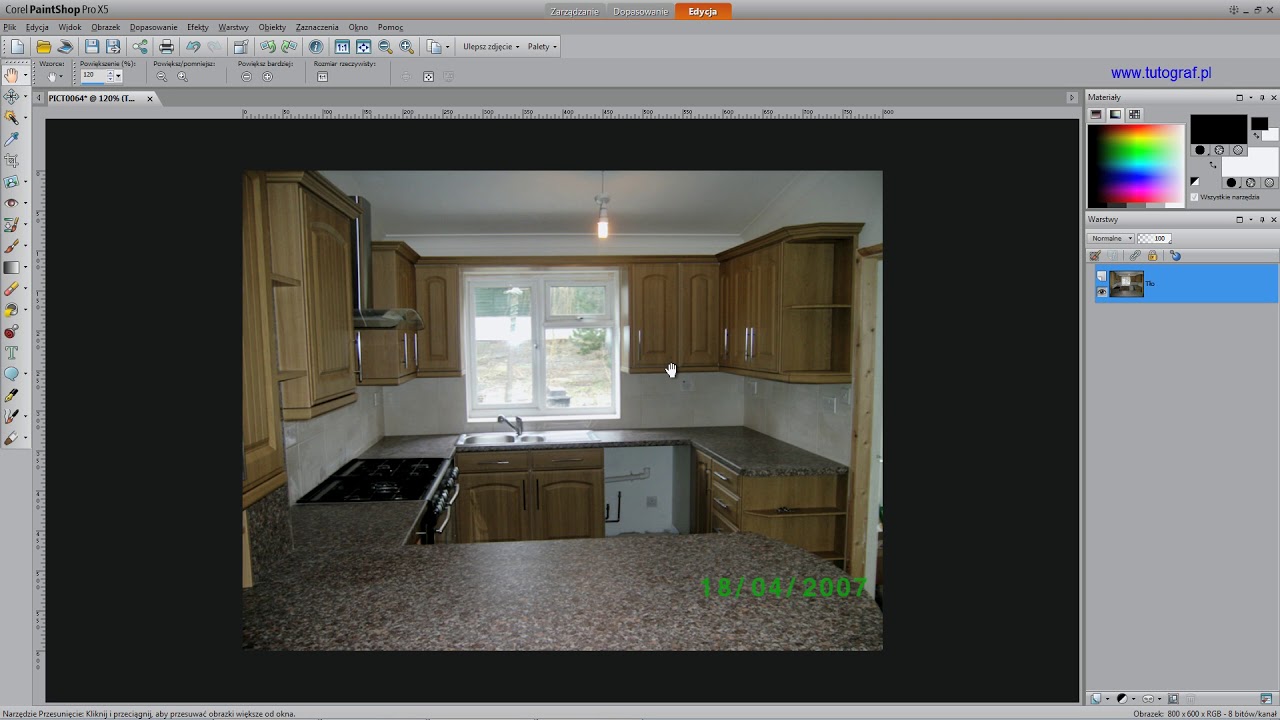
Task: Open Ulepsz zdjęcie dropdown
Action: [x=491, y=47]
